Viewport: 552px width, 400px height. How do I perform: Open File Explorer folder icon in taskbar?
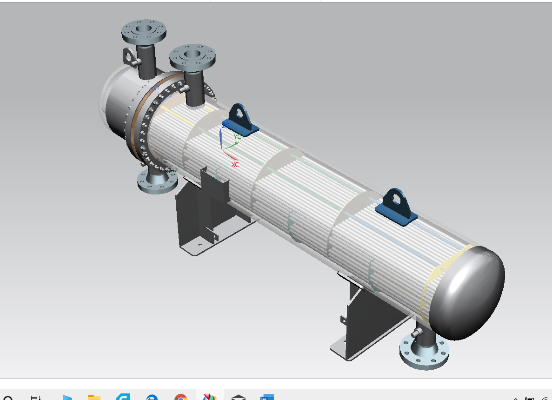(94, 398)
